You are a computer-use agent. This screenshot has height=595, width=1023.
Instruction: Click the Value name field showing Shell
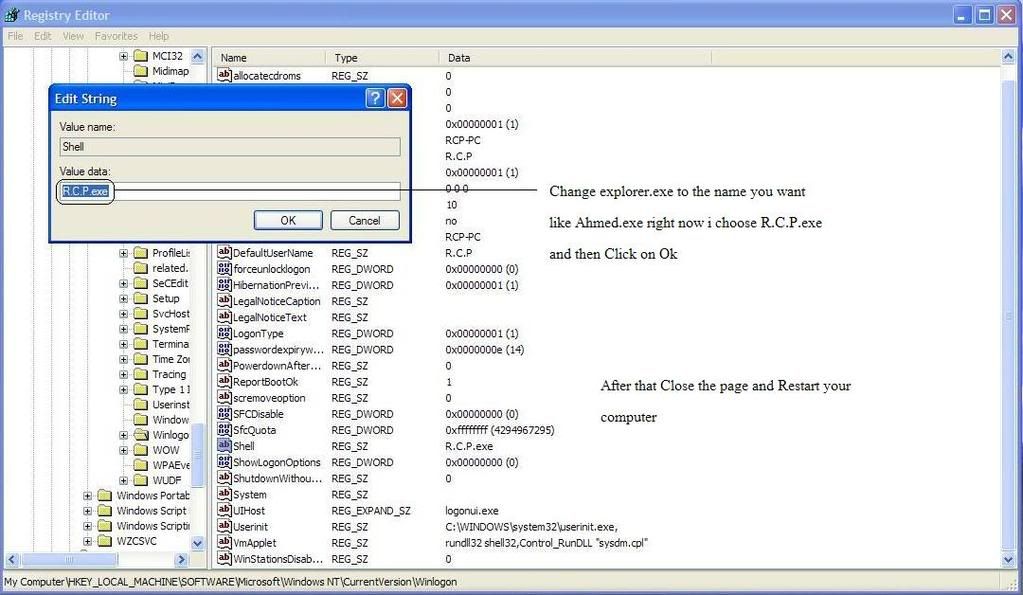(230, 147)
